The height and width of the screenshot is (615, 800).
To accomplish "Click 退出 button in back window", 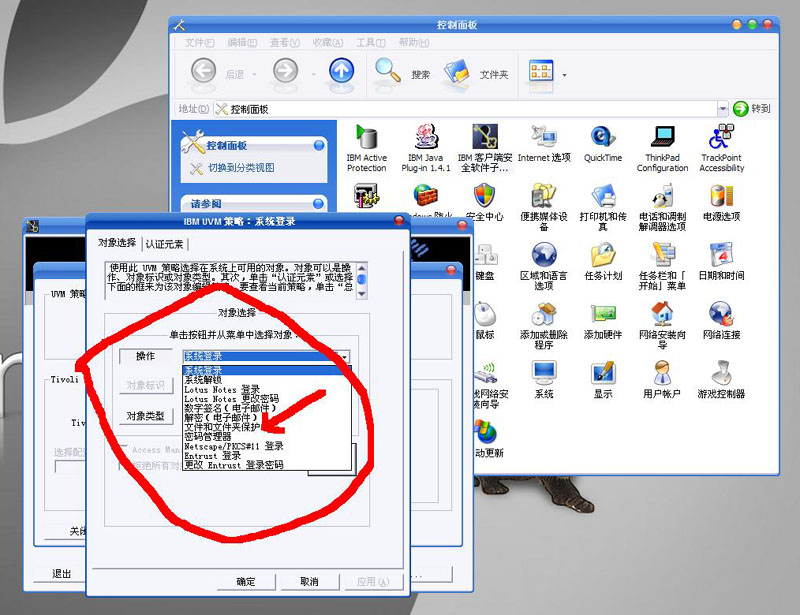I will pos(61,574).
